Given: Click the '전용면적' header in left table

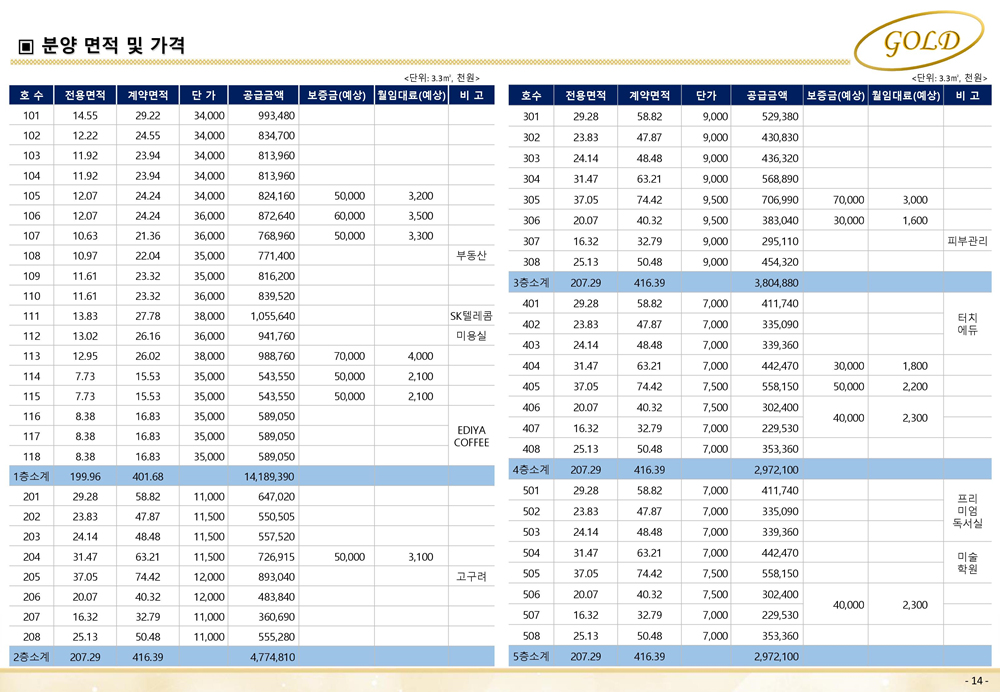Looking at the screenshot, I should click(85, 95).
